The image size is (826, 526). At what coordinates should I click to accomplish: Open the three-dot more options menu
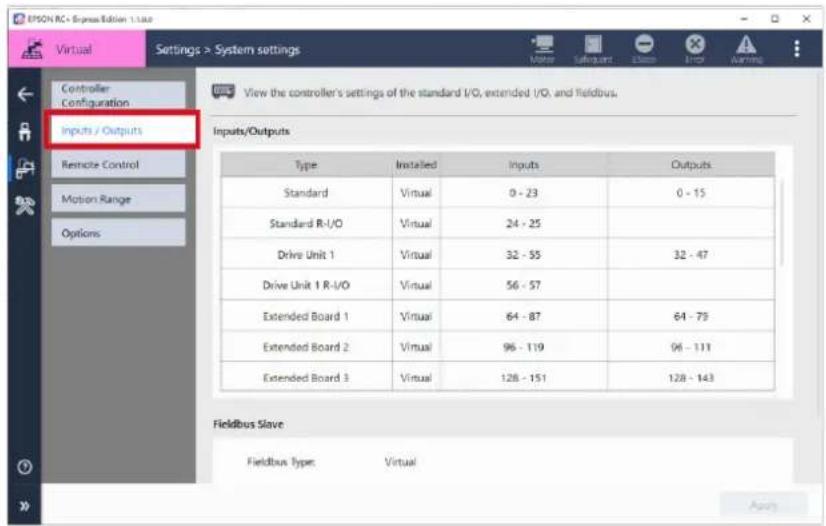(796, 48)
